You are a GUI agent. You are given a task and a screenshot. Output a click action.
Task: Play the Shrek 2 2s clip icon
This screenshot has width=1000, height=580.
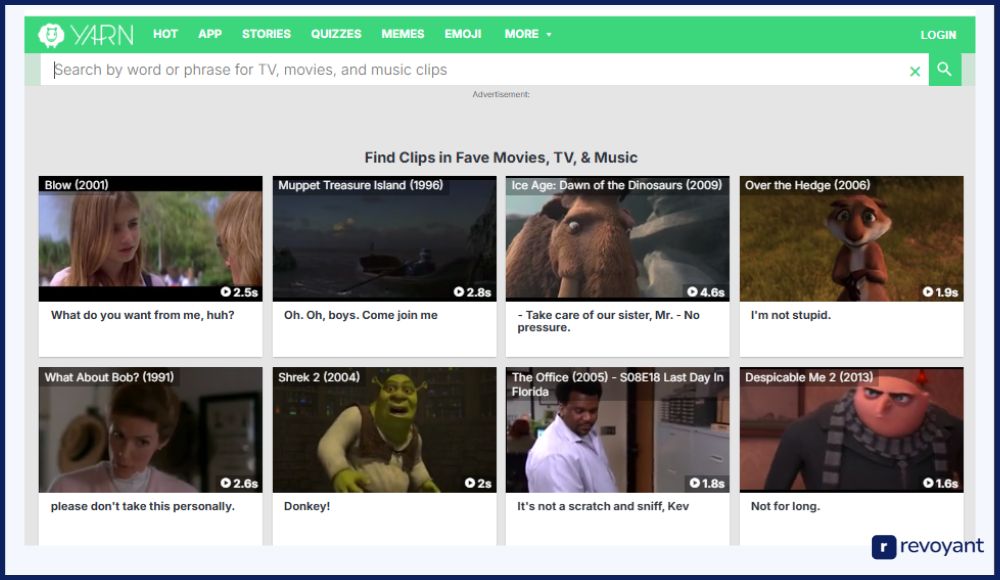[470, 483]
